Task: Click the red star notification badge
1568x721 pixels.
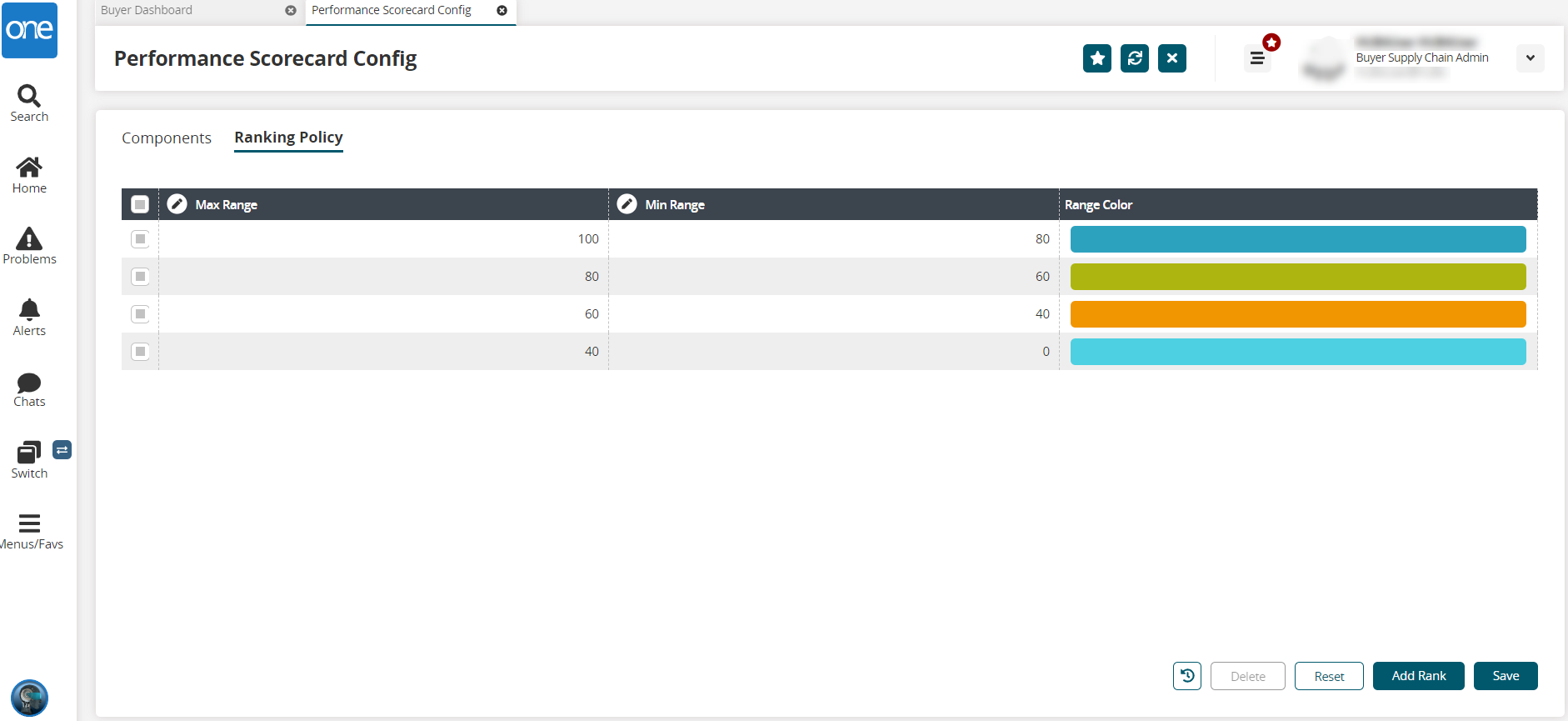Action: 1271,43
